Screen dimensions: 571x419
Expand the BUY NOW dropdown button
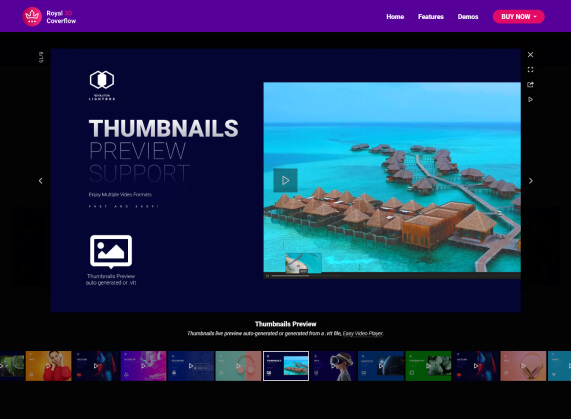pos(519,17)
